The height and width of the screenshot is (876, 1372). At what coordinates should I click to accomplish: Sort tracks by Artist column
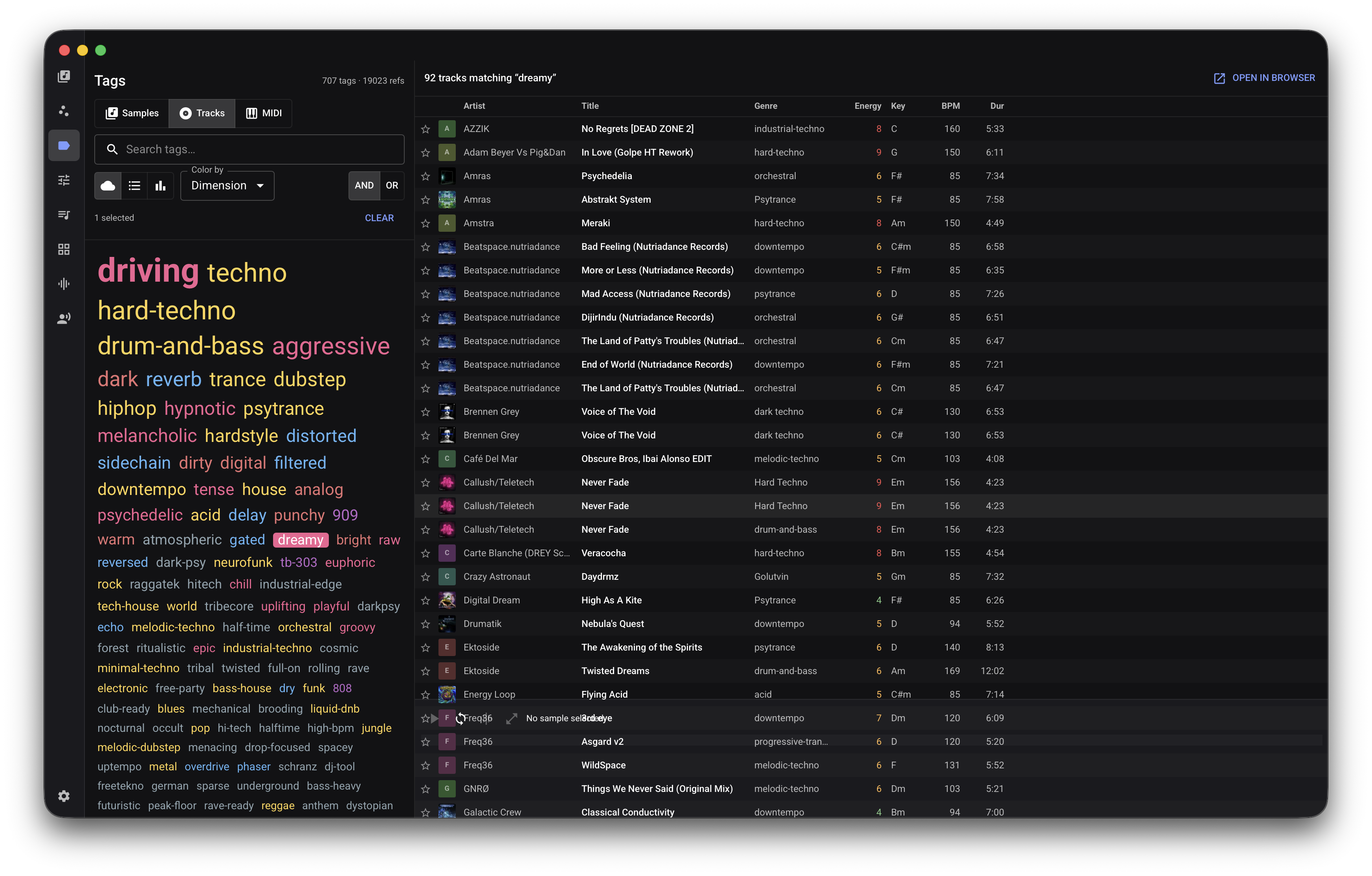click(x=474, y=106)
